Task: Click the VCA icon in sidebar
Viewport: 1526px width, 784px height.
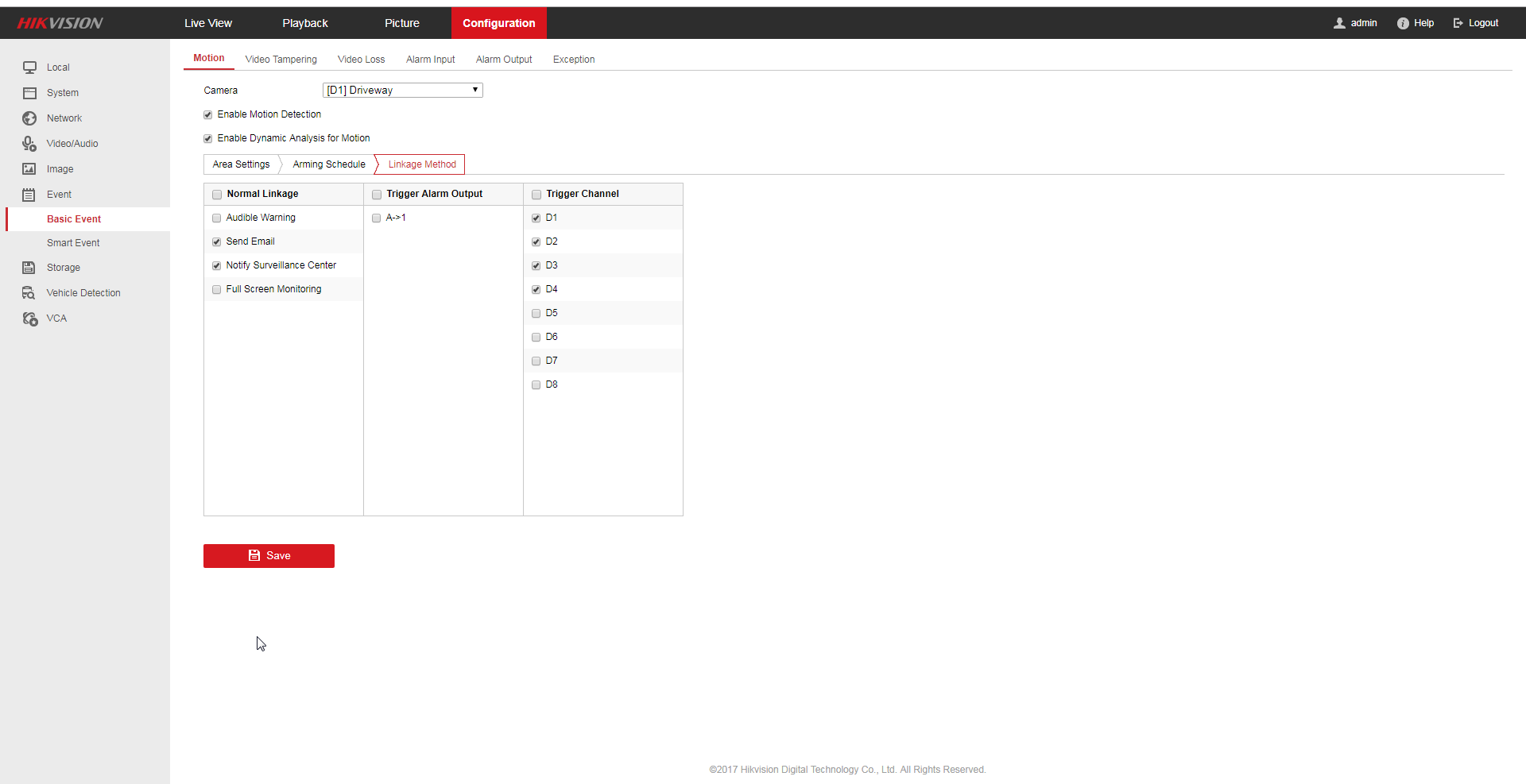Action: (x=29, y=319)
